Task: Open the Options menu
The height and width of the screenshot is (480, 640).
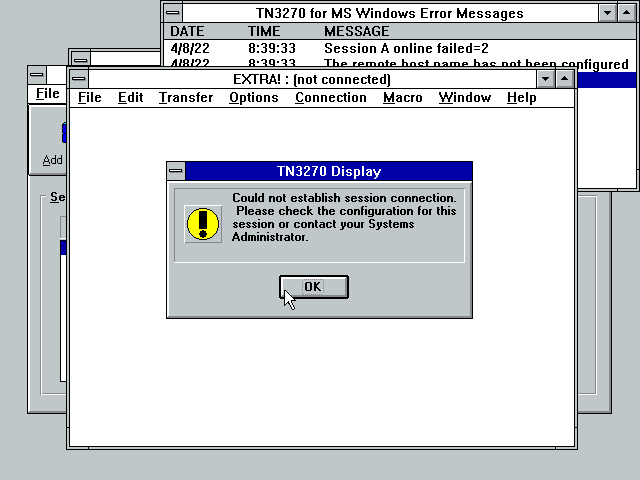Action: pyautogui.click(x=253, y=98)
